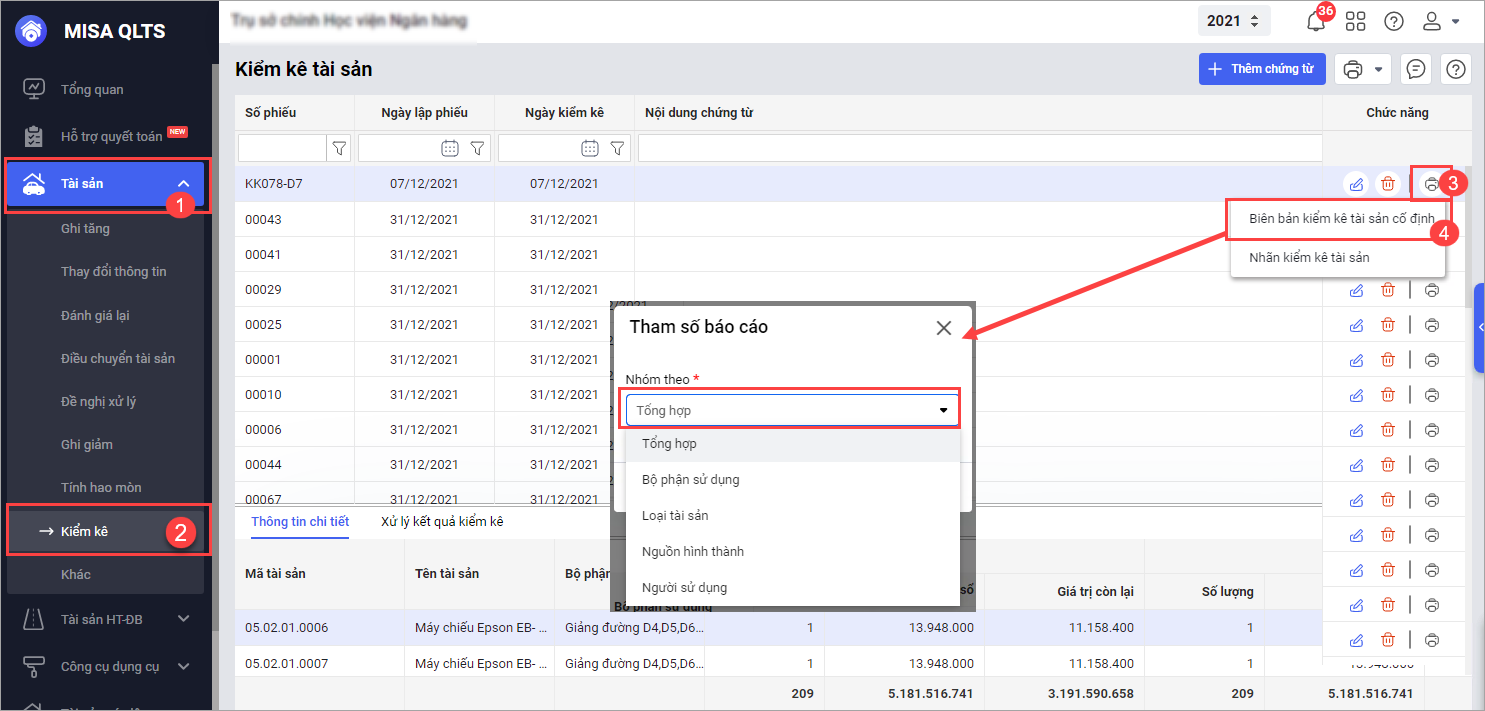Expand the Công cụ dụng cụ menu
This screenshot has height=711, width=1485.
point(183,666)
